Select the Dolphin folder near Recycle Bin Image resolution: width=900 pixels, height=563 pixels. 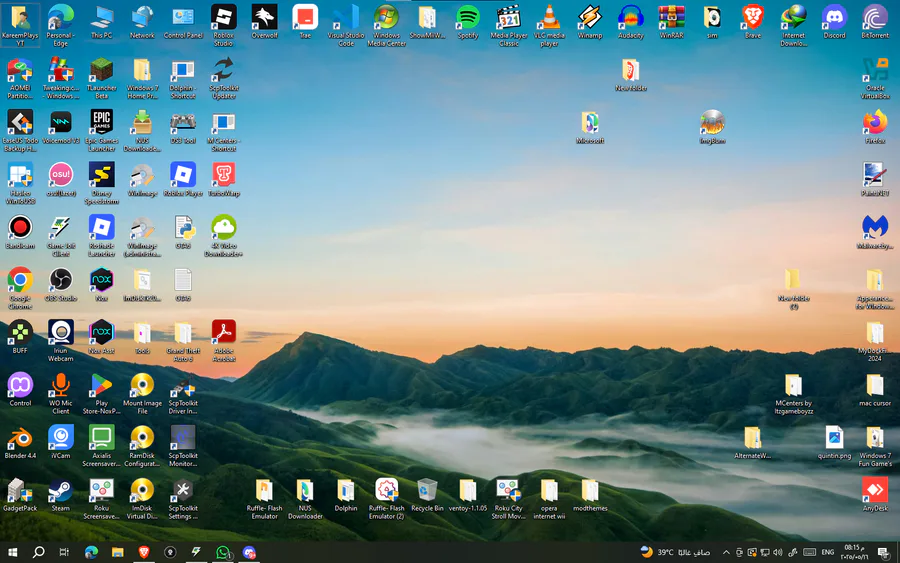pos(346,495)
